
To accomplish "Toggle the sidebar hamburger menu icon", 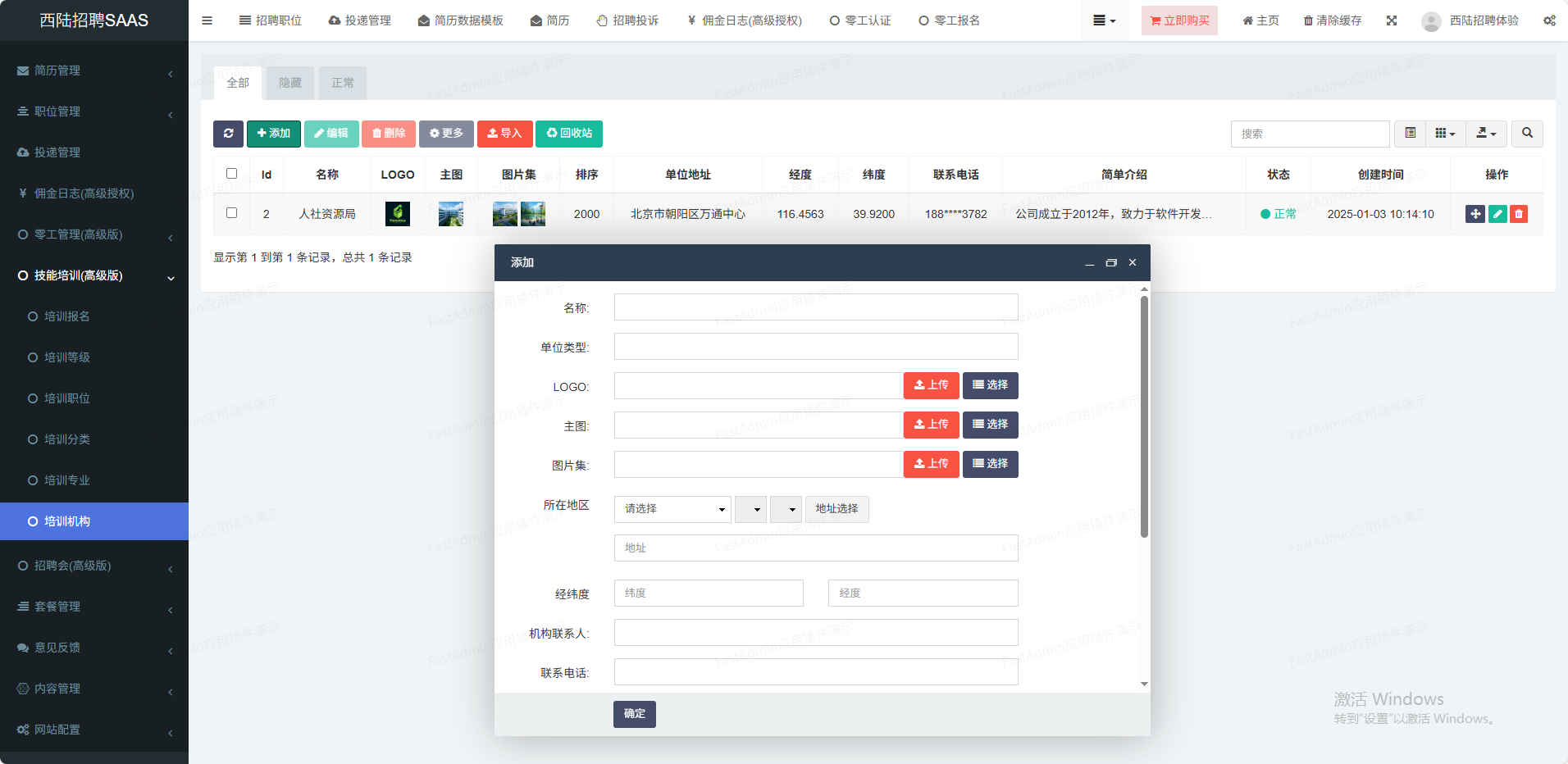I will click(x=207, y=20).
